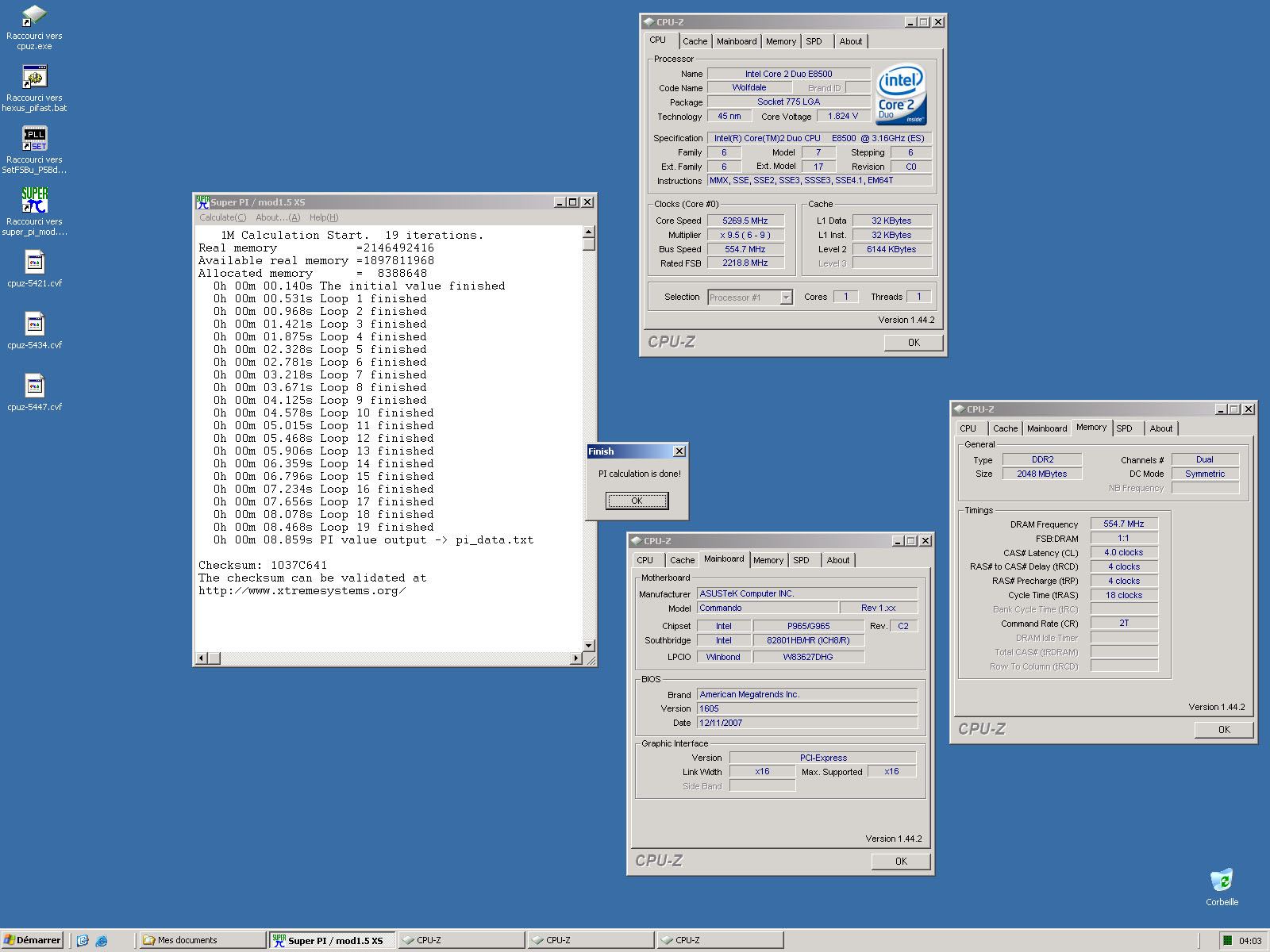1270x952 pixels.
Task: Open Cache tab in Memory CPU-Z window
Action: click(1005, 428)
